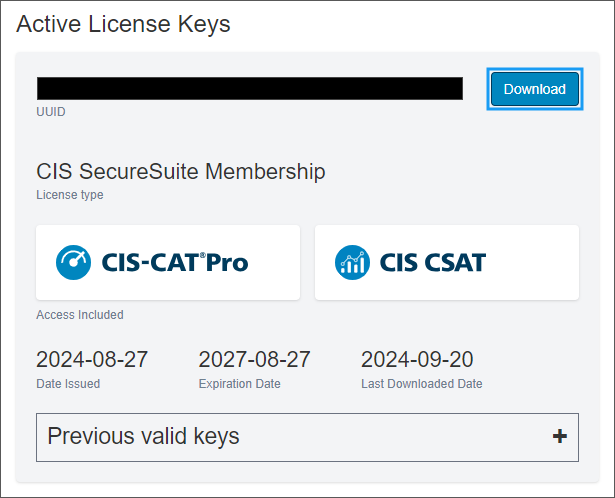Click the Date Issued caption
This screenshot has width=615, height=498.
[68, 384]
